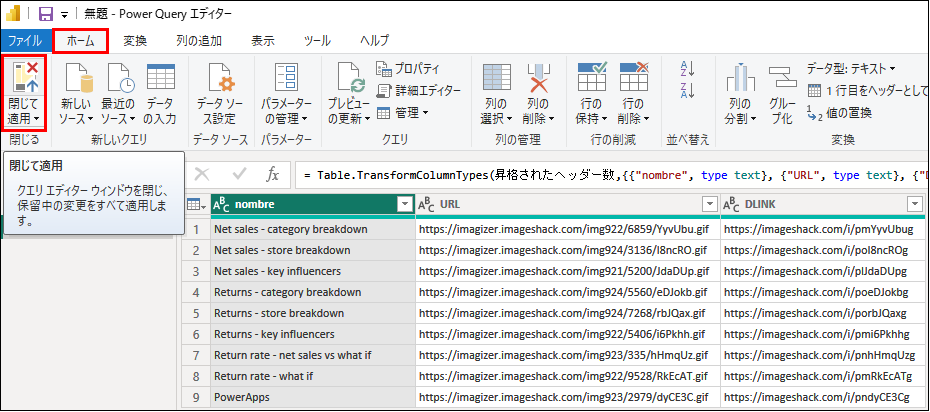Select cell 'Returns - key influencers'
The height and width of the screenshot is (412, 930).
(313, 334)
